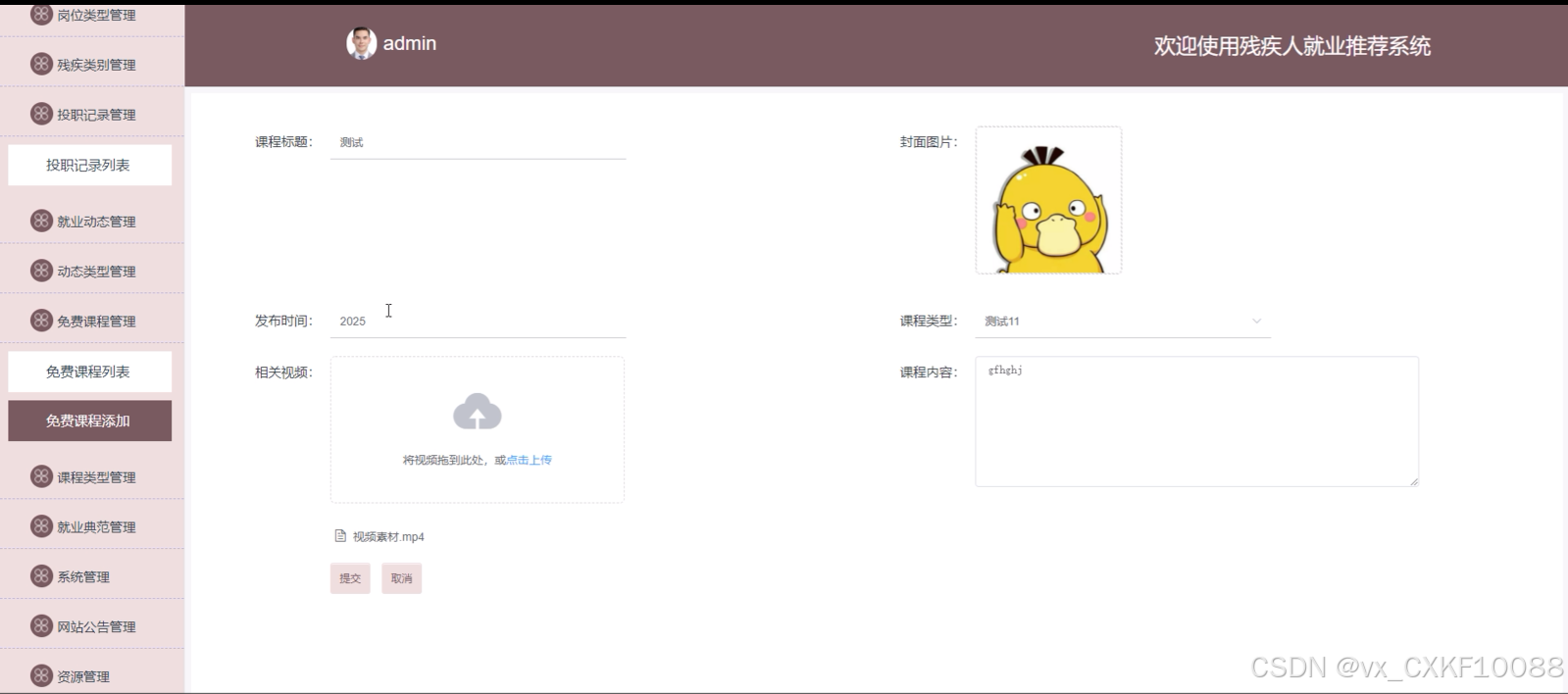This screenshot has width=1568, height=694.
Task: Click the icon beside 动态类型管理
Action: [x=41, y=271]
